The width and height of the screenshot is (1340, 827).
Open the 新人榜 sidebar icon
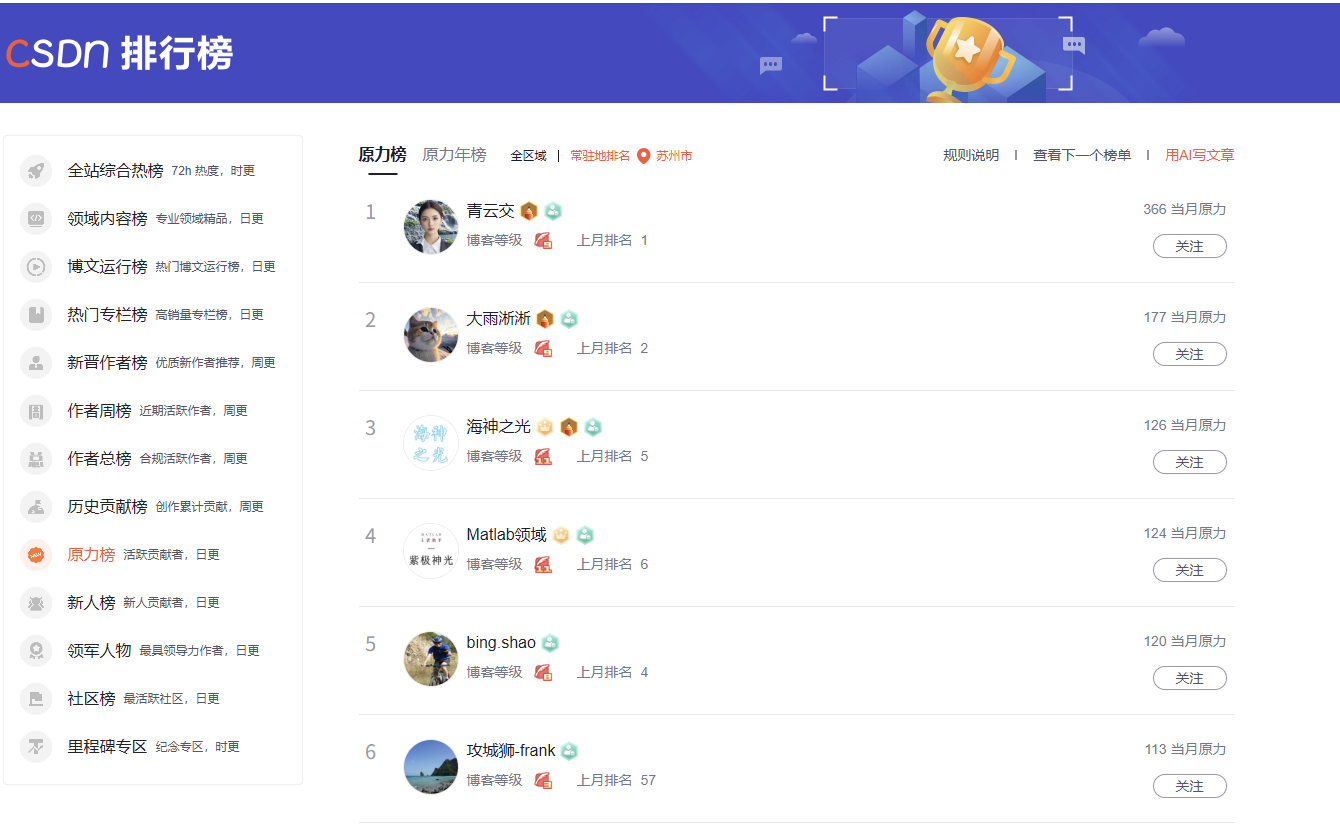click(36, 603)
